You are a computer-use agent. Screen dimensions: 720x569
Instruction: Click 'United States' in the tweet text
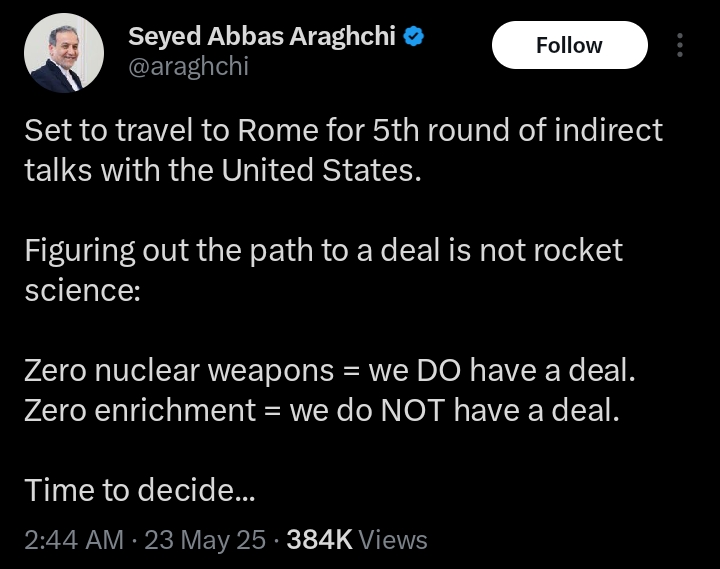tap(317, 170)
